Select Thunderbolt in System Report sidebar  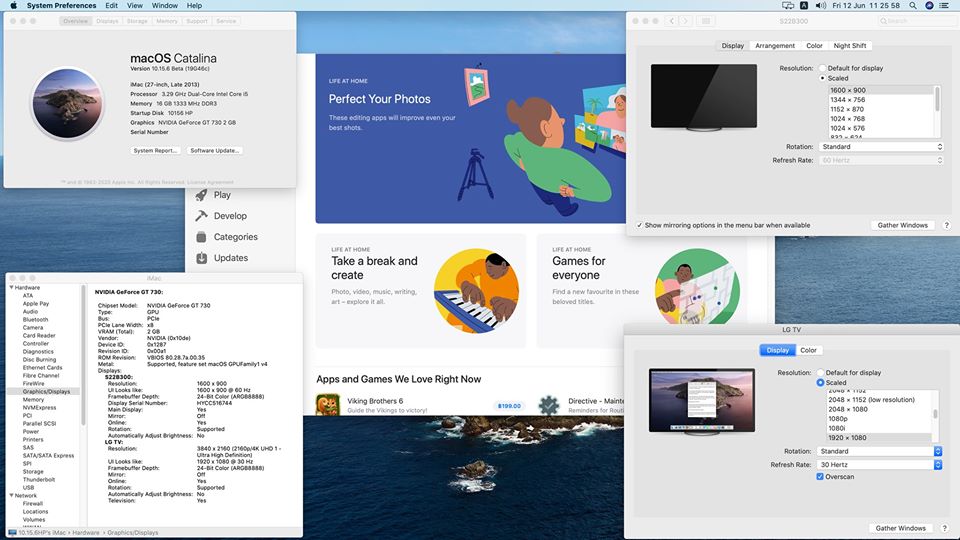pyautogui.click(x=39, y=479)
